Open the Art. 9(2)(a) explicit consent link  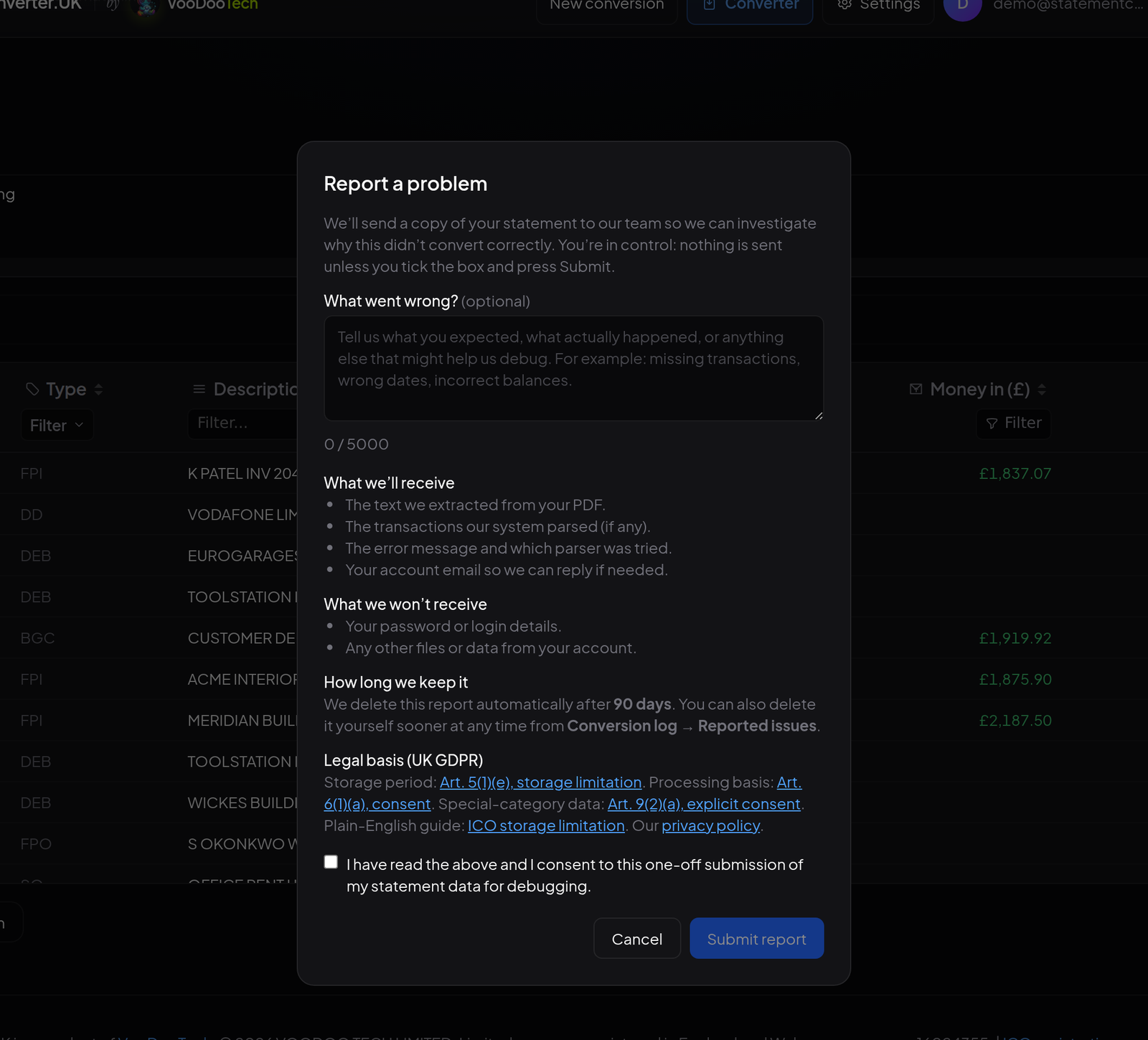click(704, 804)
